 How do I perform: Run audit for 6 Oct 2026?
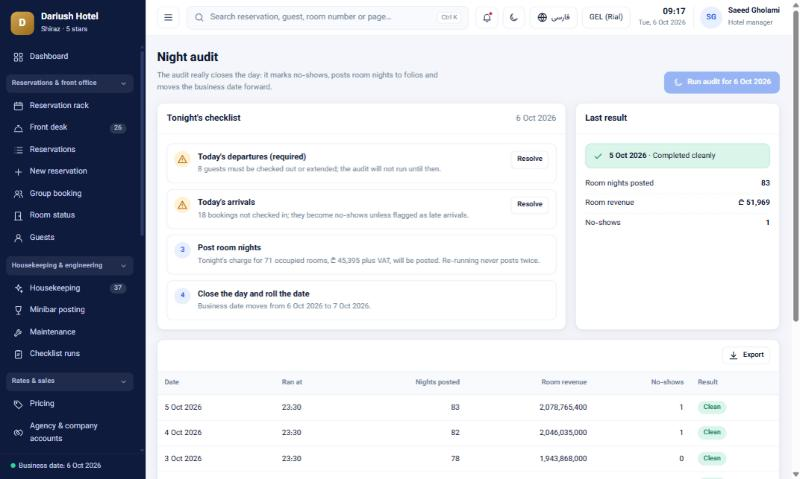[721, 82]
